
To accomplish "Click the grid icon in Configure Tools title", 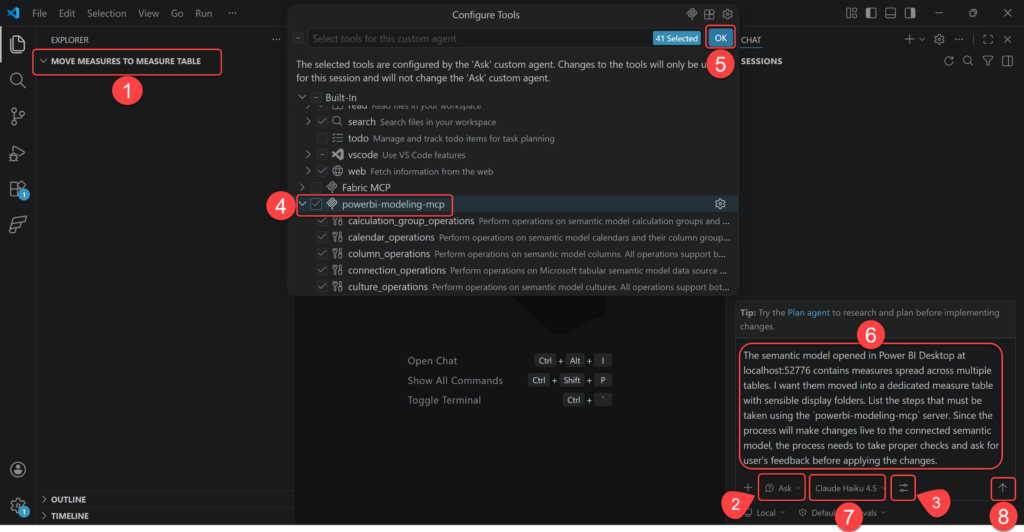I will click(x=709, y=14).
